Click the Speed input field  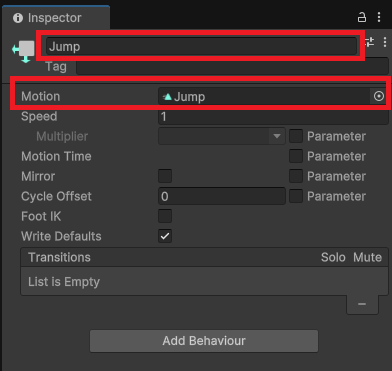coord(273,116)
